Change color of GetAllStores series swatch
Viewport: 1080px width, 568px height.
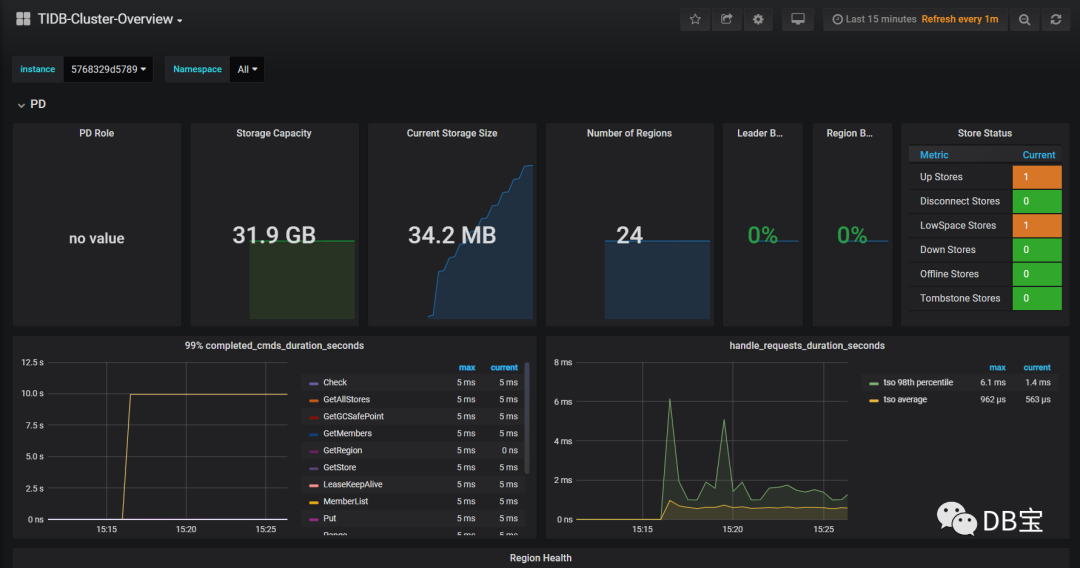click(x=313, y=400)
